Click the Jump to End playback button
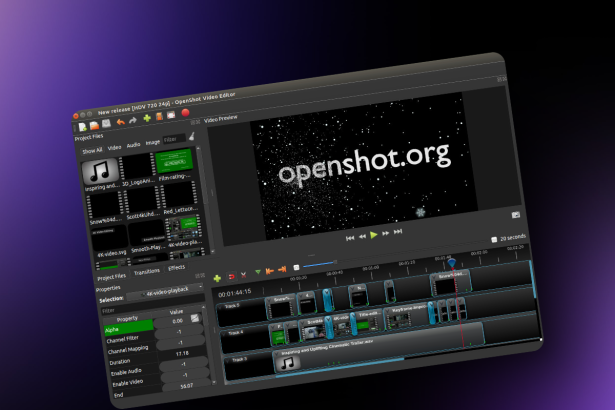The height and width of the screenshot is (410, 615). (x=398, y=231)
